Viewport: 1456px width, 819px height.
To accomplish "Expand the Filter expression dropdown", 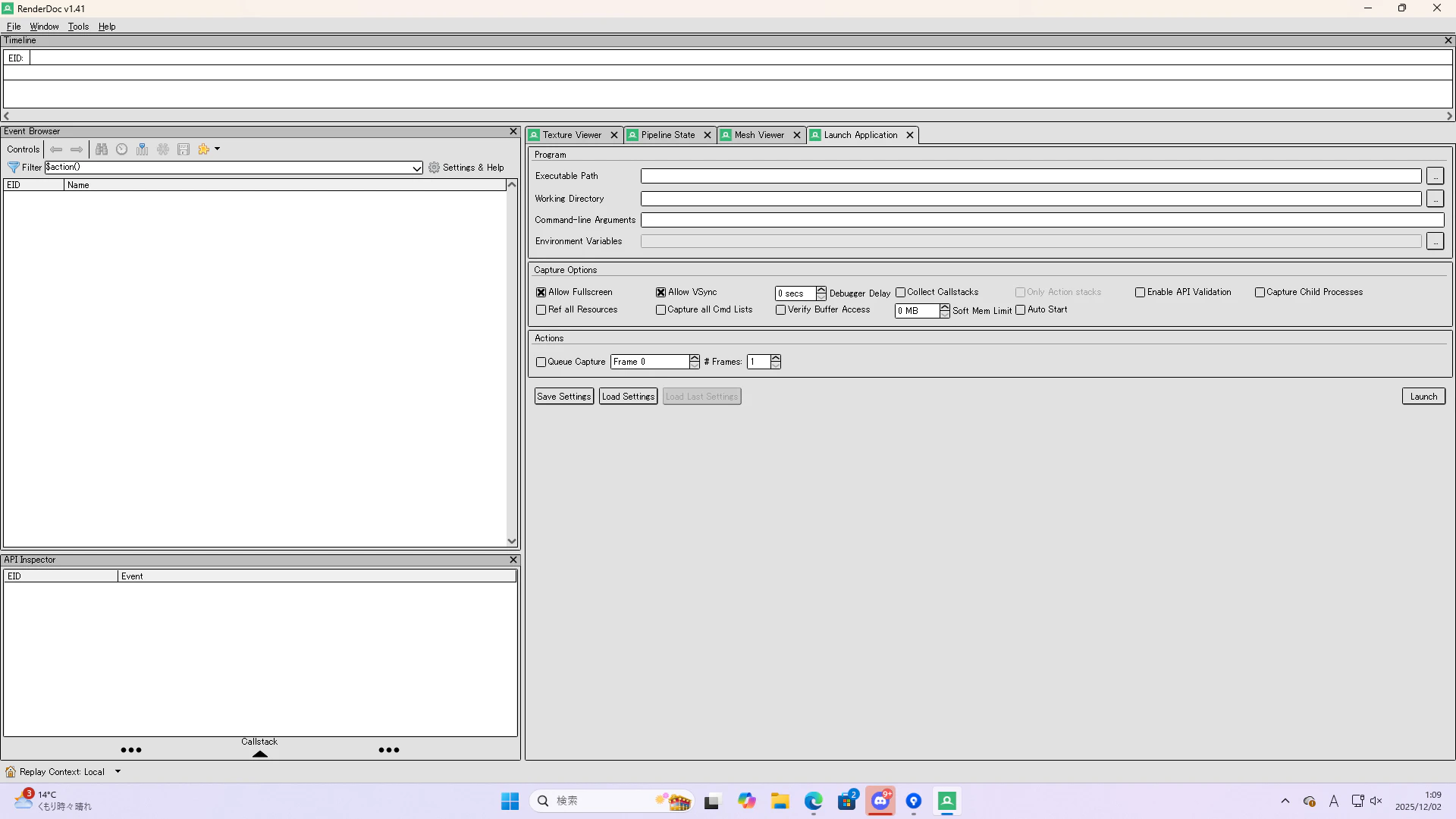I will click(x=416, y=168).
